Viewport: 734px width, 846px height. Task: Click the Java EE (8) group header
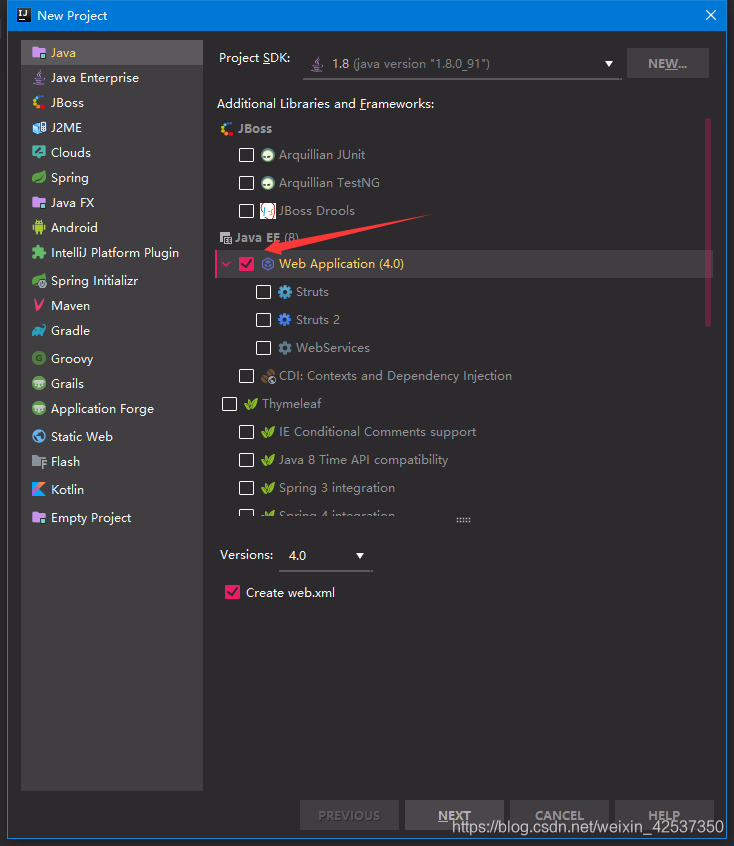click(x=259, y=237)
